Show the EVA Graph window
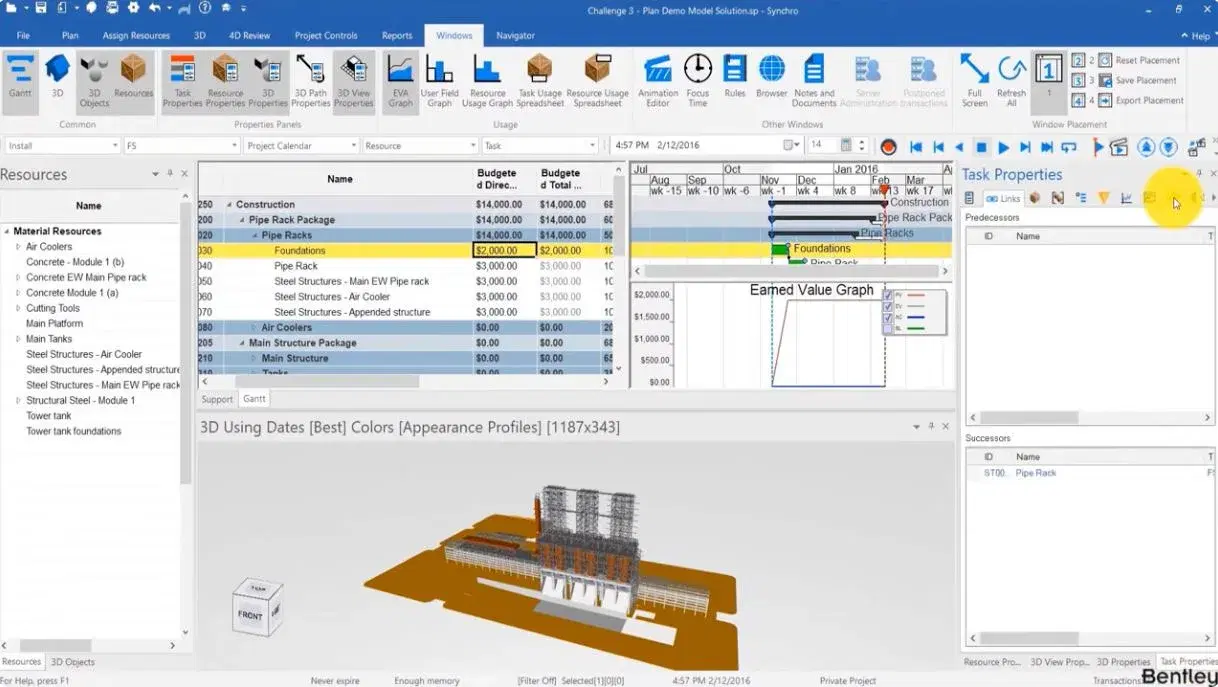 point(401,81)
